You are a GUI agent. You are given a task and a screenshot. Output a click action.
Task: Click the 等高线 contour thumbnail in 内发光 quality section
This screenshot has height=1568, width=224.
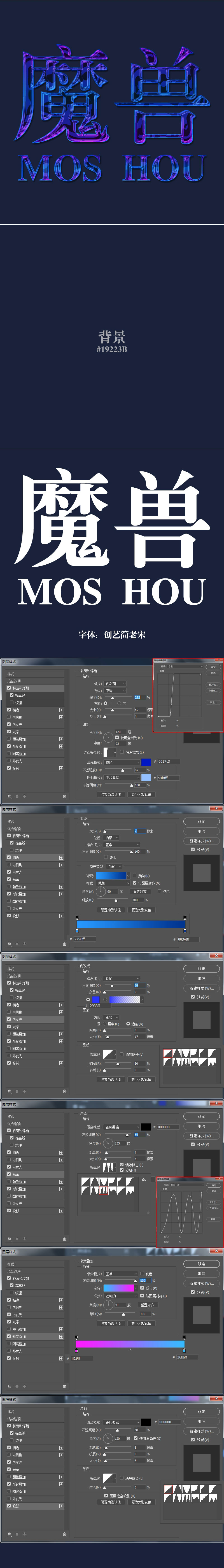point(108,1054)
